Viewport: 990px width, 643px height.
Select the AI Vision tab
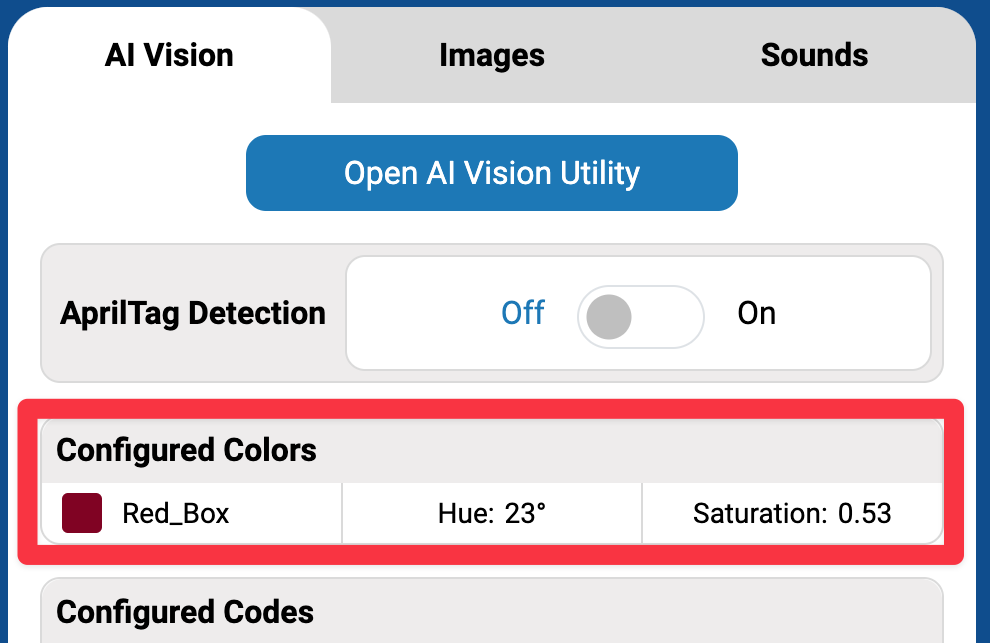(169, 56)
